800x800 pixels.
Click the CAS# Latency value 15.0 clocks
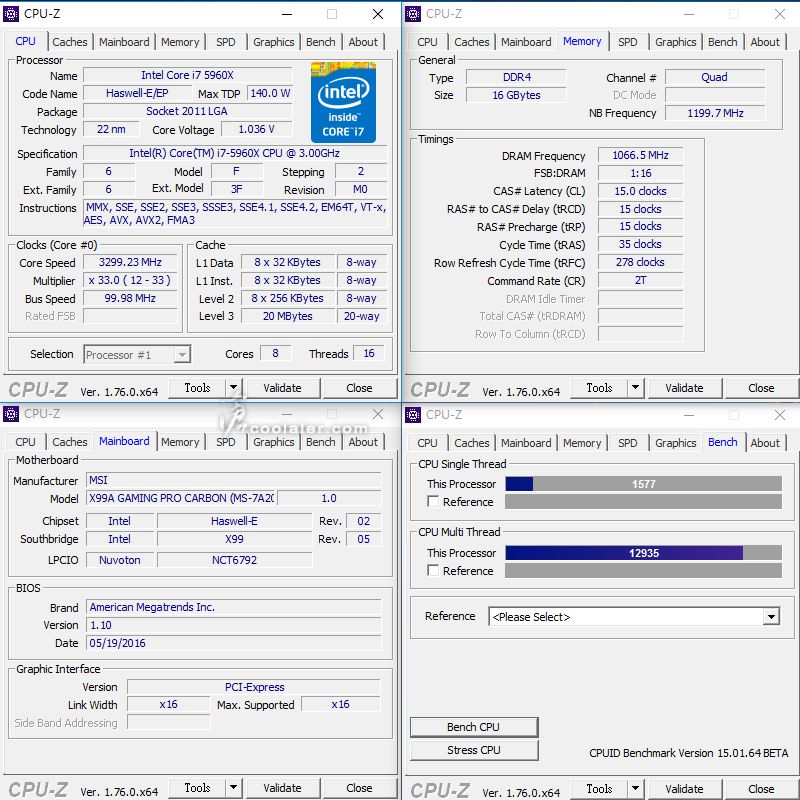click(640, 191)
